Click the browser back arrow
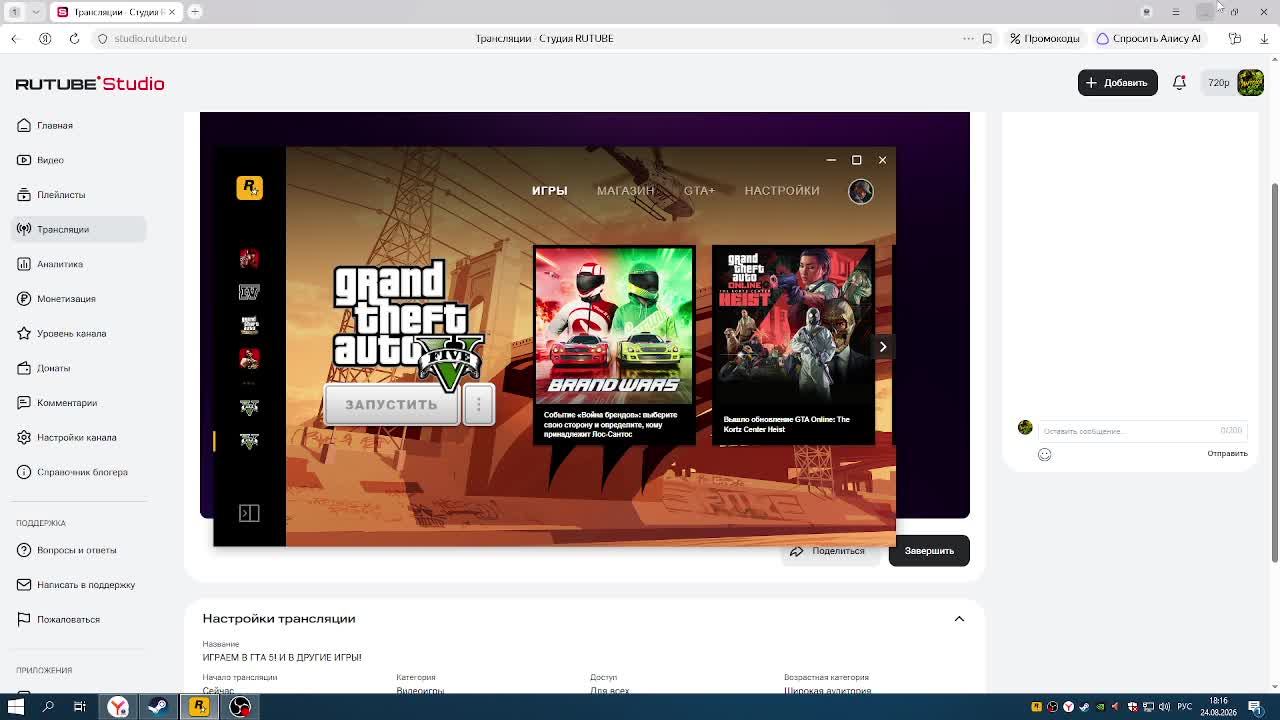Image resolution: width=1280 pixels, height=720 pixels. tap(15, 39)
